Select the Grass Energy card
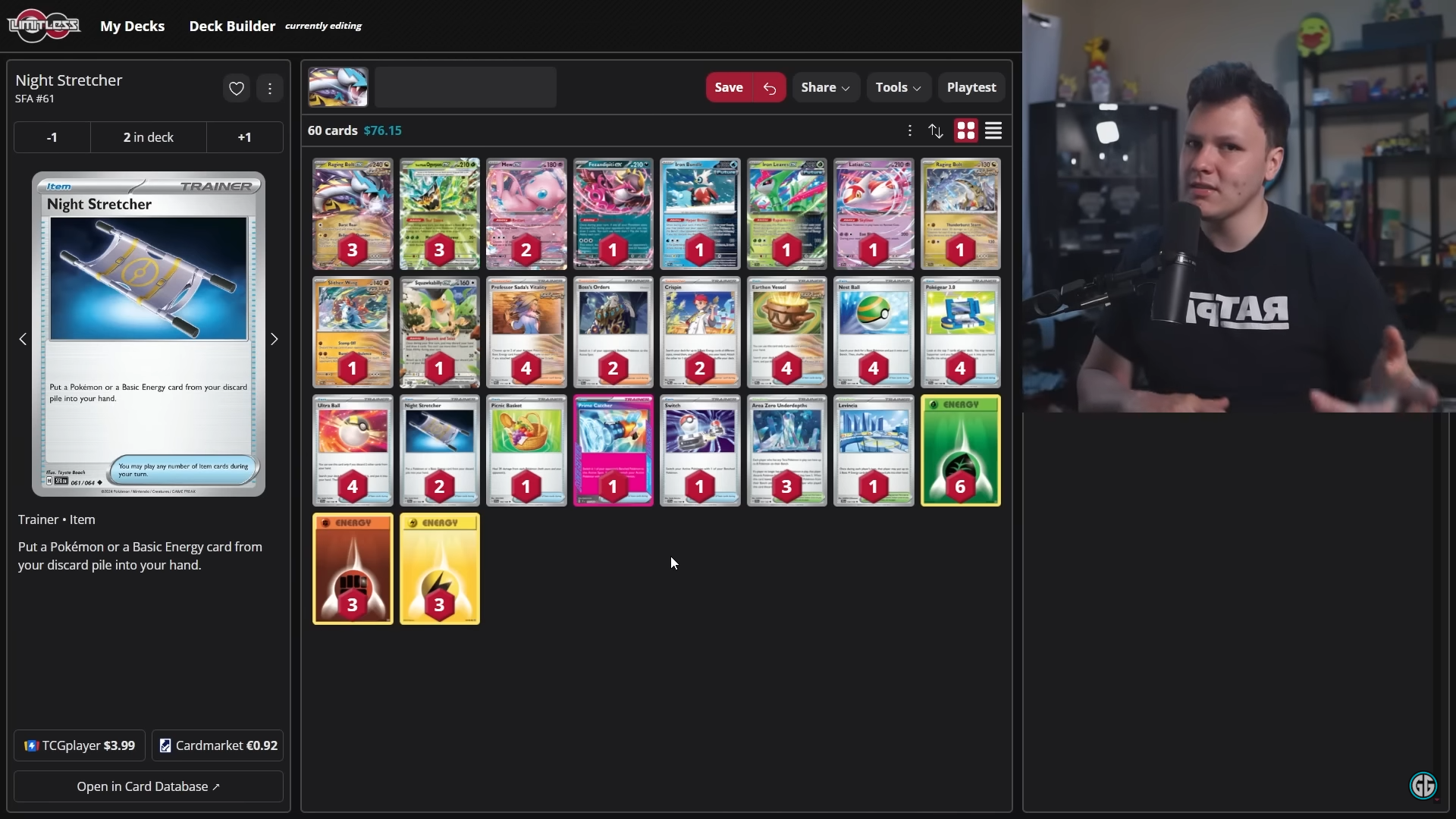 tap(961, 450)
